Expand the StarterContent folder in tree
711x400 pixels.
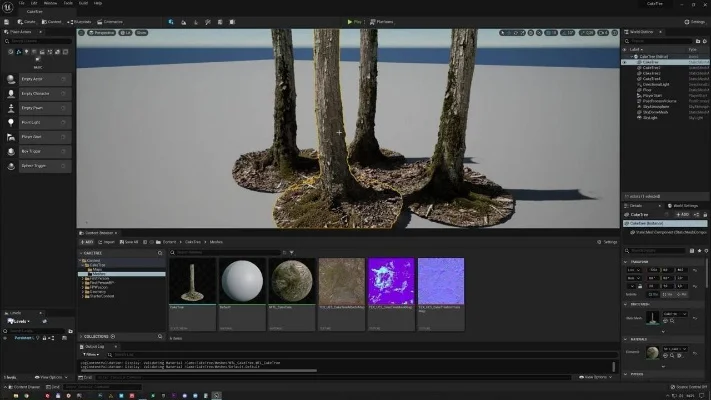tap(83, 296)
